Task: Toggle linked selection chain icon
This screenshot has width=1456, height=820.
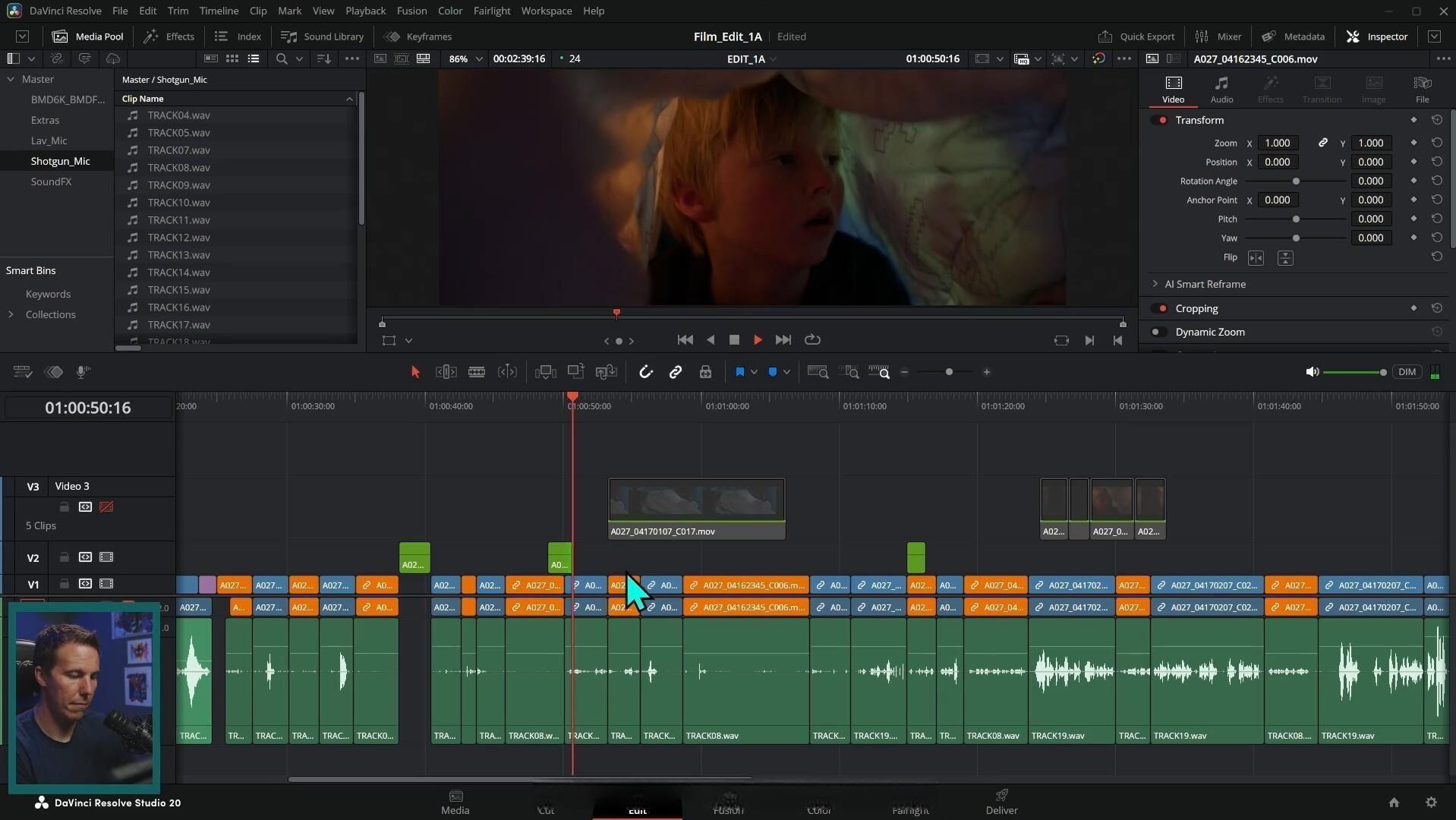Action: (x=676, y=372)
